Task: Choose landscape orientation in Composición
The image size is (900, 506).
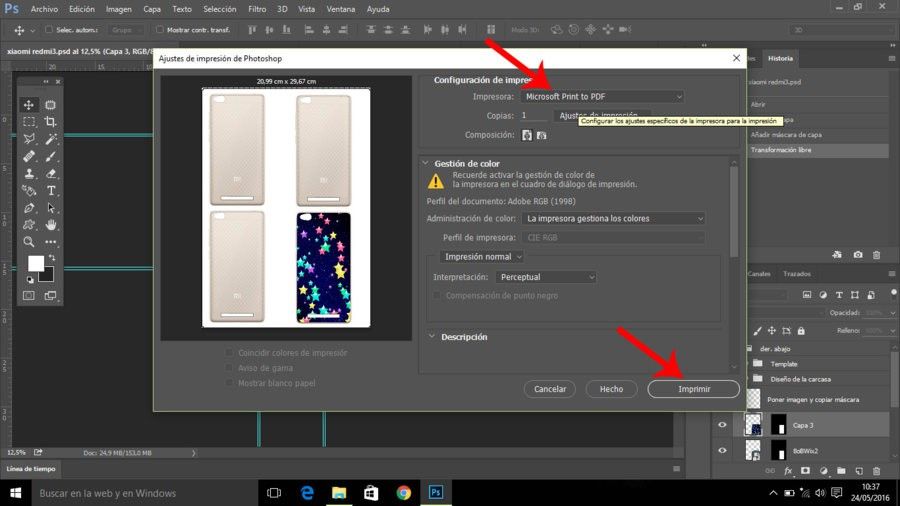Action: pyautogui.click(x=541, y=135)
